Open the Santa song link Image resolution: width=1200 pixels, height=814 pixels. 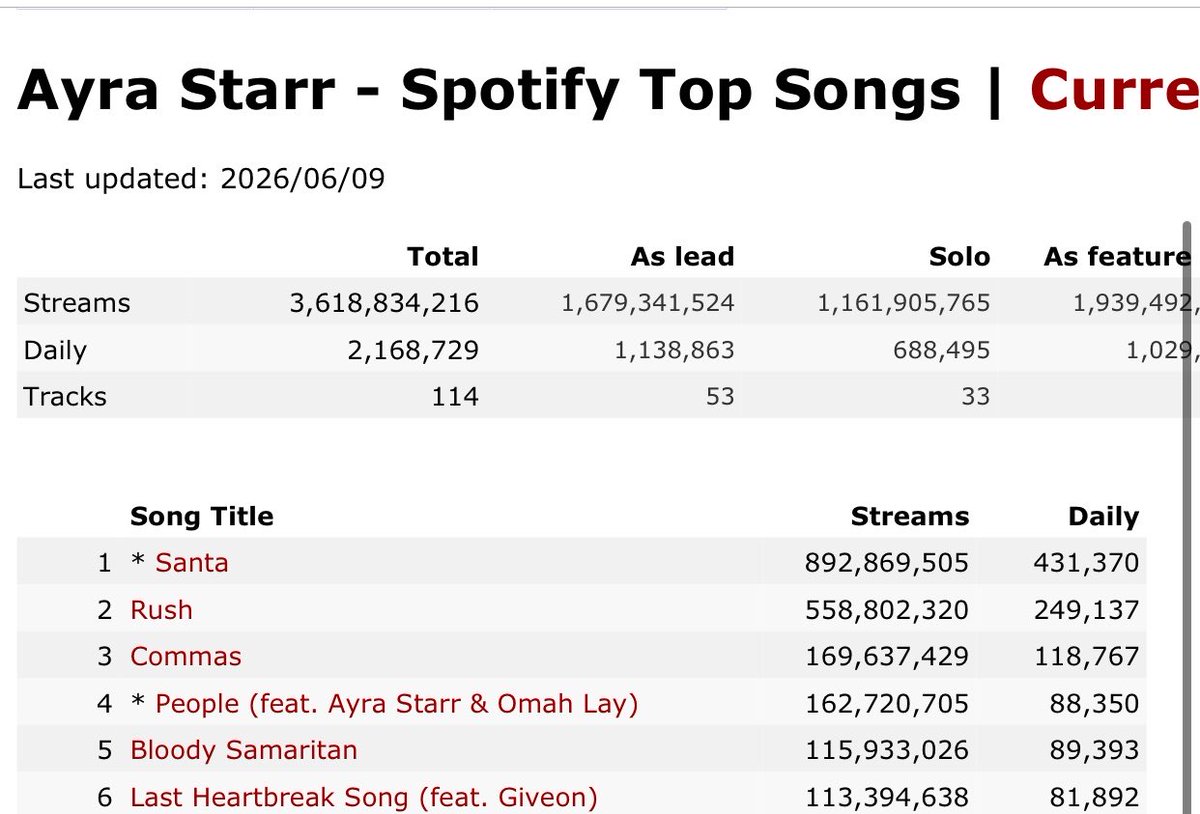[192, 563]
